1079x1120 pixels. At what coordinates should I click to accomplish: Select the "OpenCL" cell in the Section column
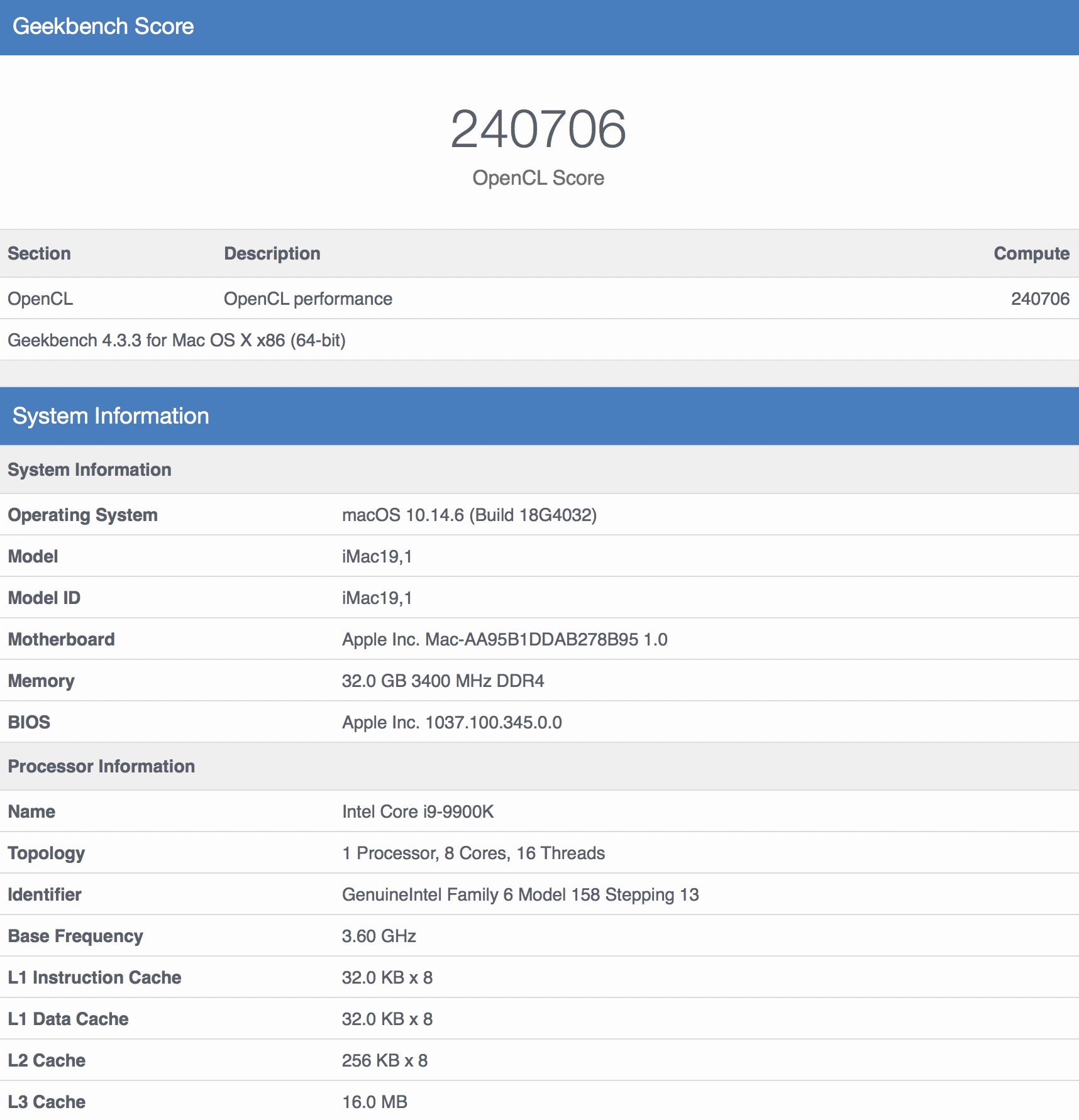click(x=40, y=299)
